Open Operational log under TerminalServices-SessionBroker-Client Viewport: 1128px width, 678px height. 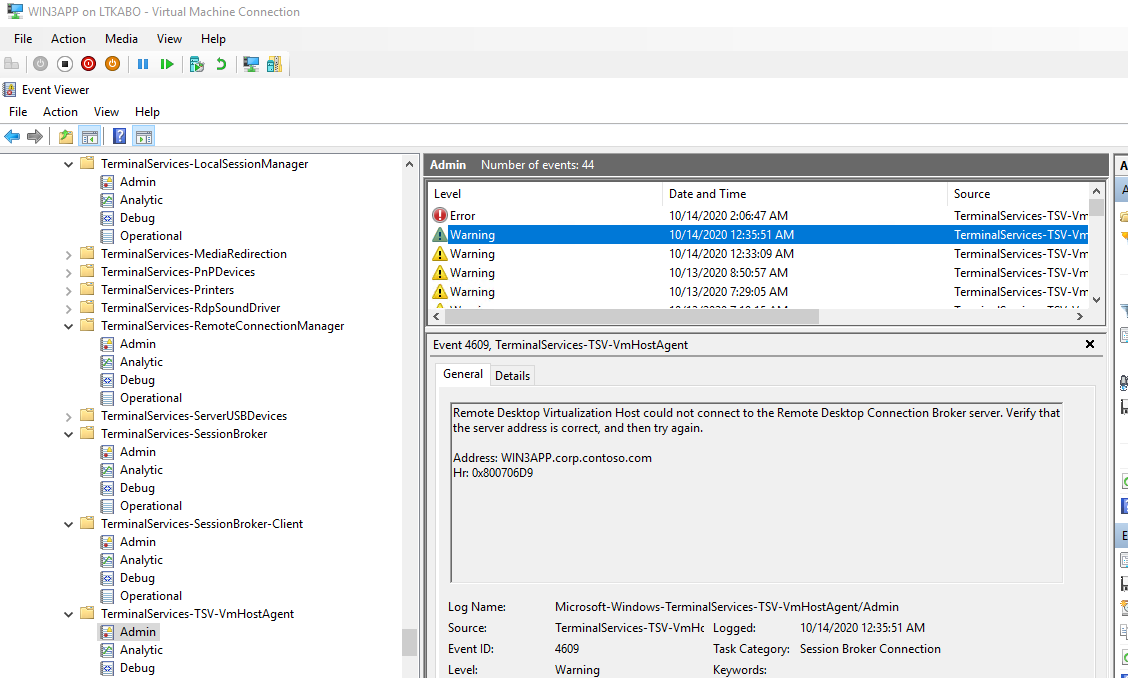pyautogui.click(x=150, y=596)
